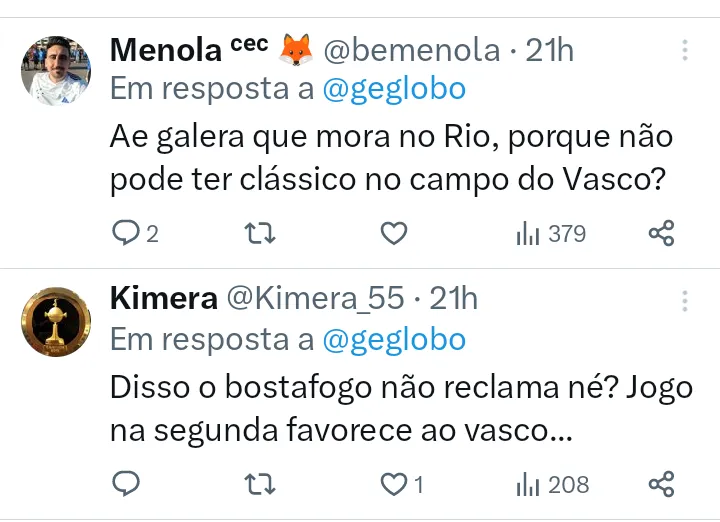Like Menola's tweet

point(394,234)
